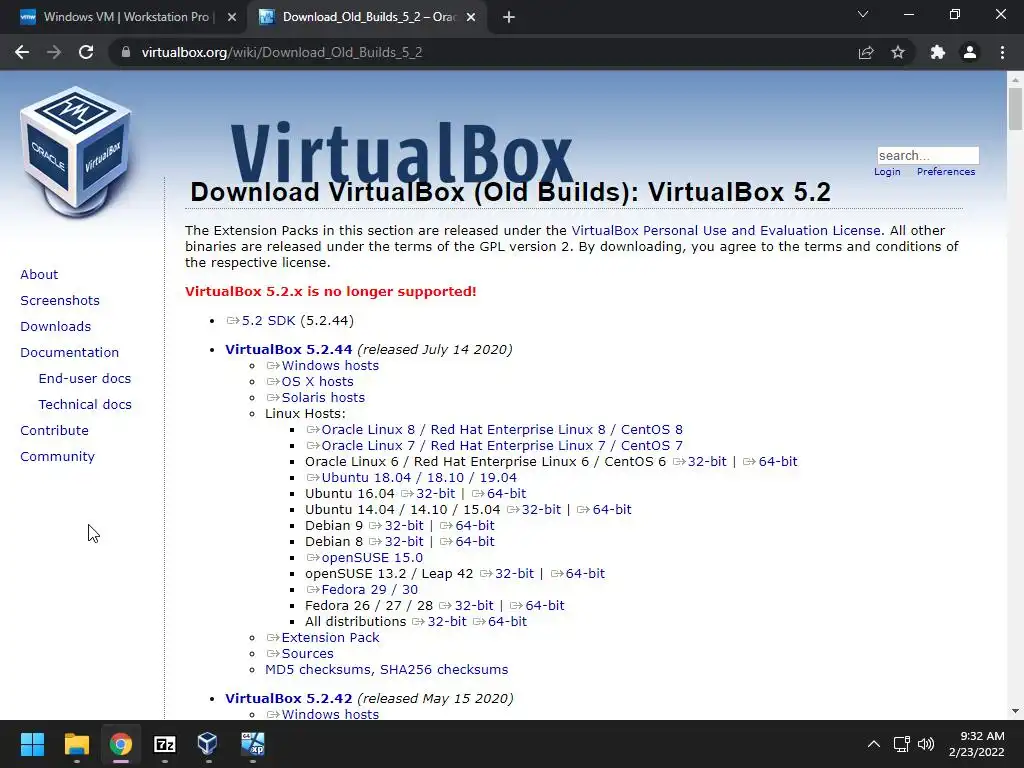Reload the page with the refresh icon

[86, 52]
